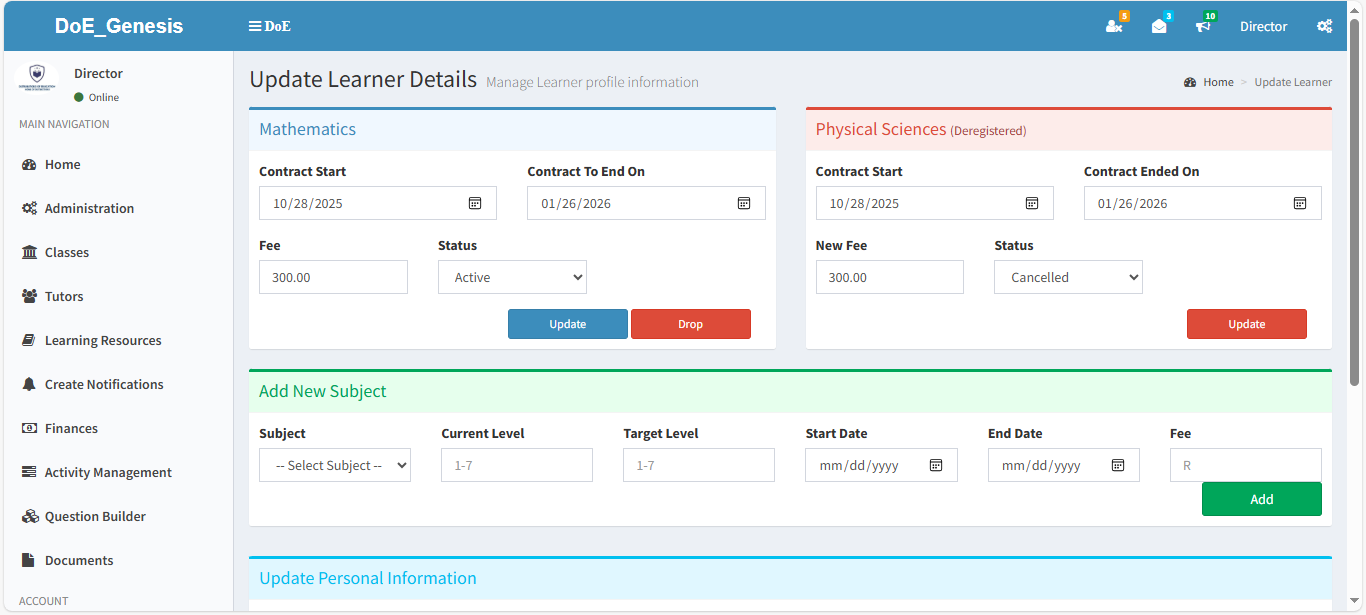Screen dimensions: 1366x615
Task: Open calendar picker for Add Subject Start Date
Action: pos(936,465)
